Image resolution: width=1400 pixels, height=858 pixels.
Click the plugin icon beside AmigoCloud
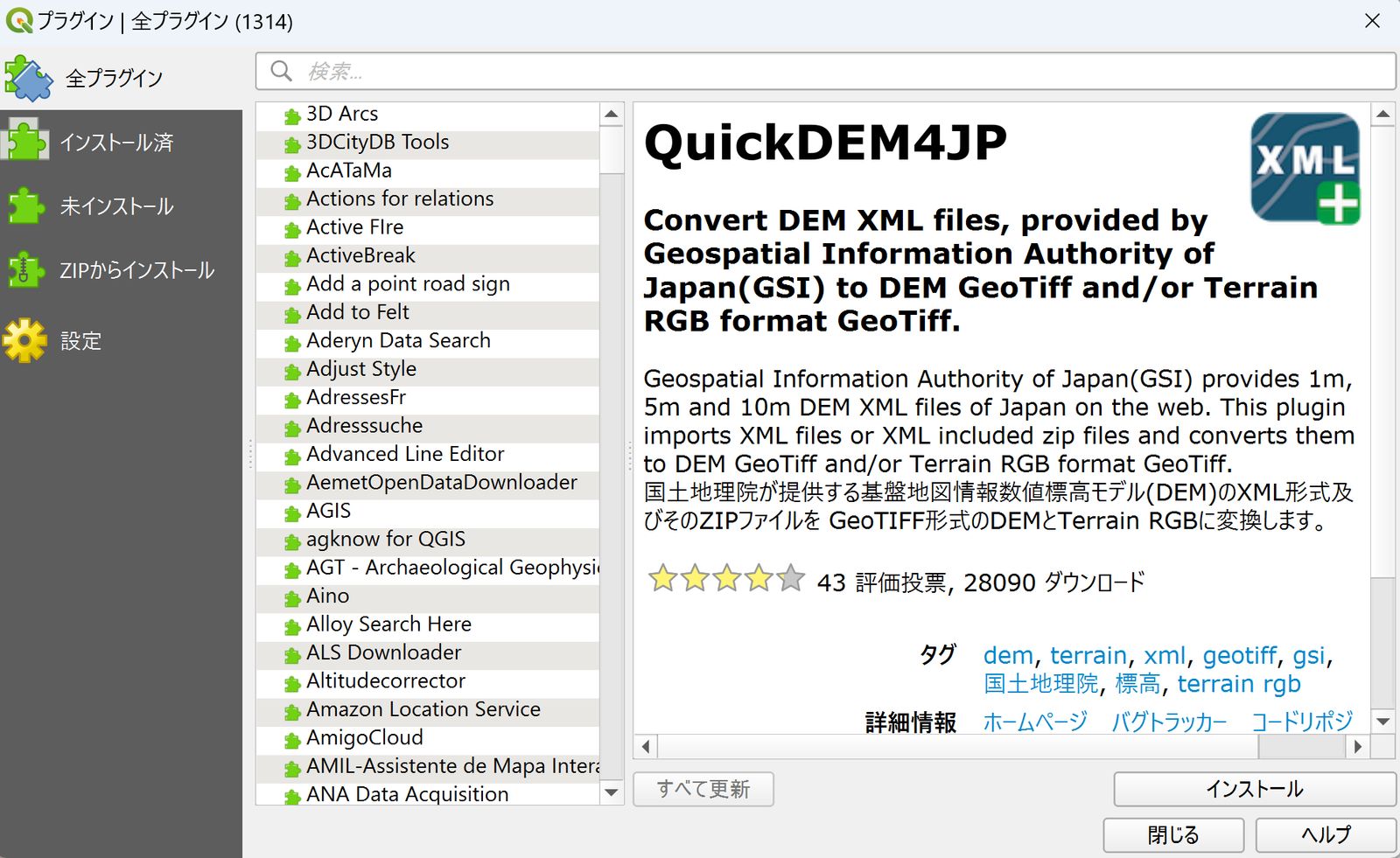[292, 740]
